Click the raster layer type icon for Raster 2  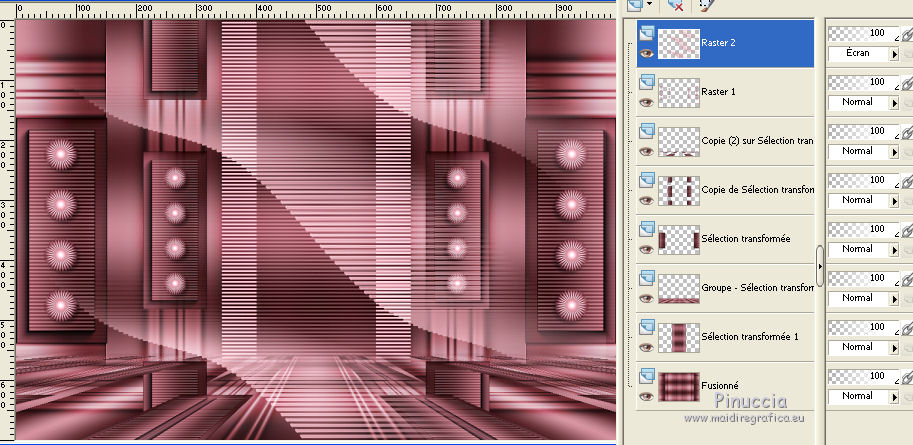pyautogui.click(x=646, y=34)
